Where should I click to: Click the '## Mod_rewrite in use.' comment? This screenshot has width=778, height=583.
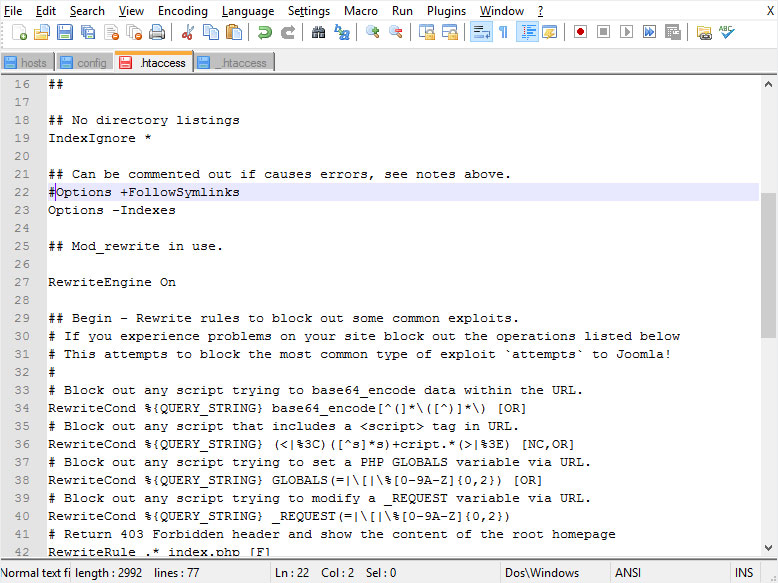[135, 247]
